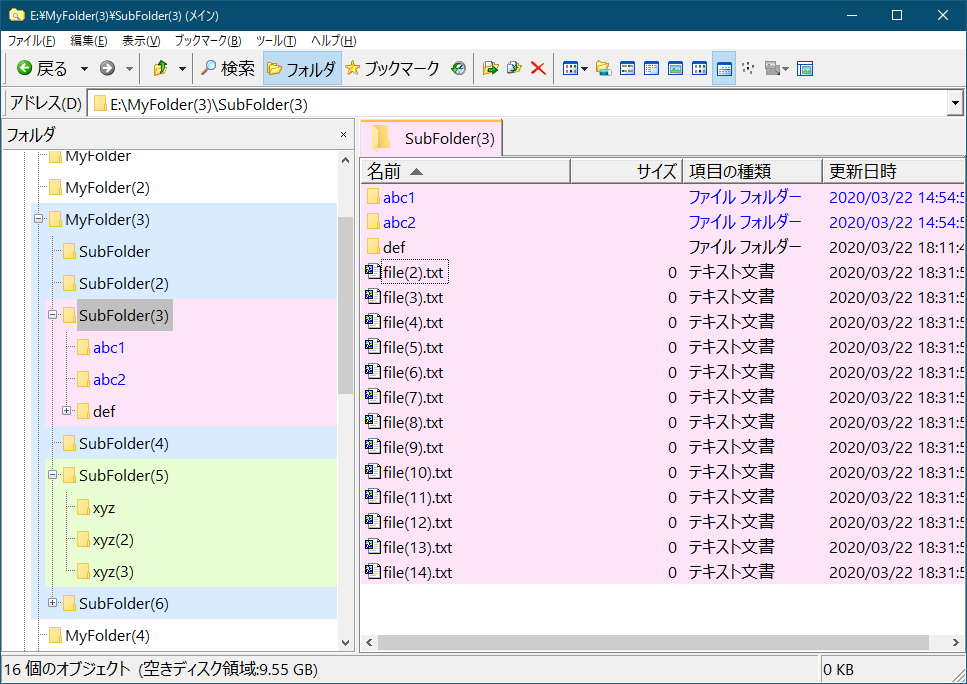Expand the def folder in tree
The width and height of the screenshot is (967, 684).
[67, 411]
